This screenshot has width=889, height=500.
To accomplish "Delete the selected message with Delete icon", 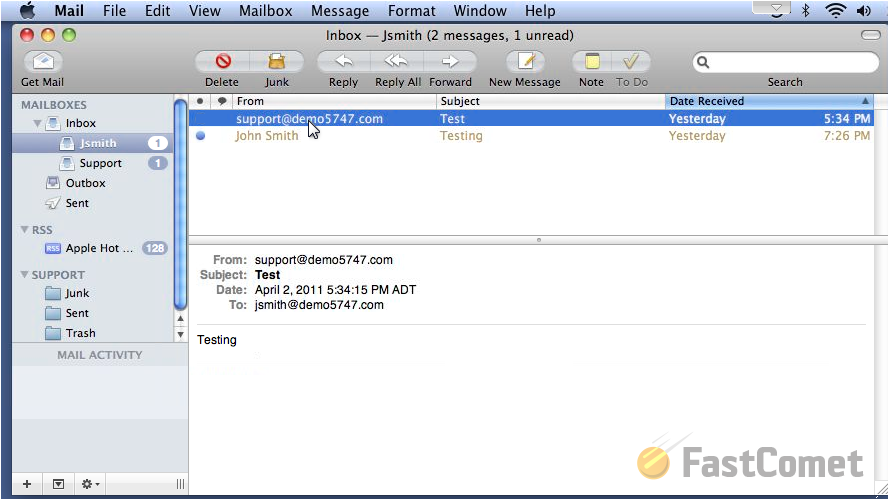I will click(x=222, y=61).
